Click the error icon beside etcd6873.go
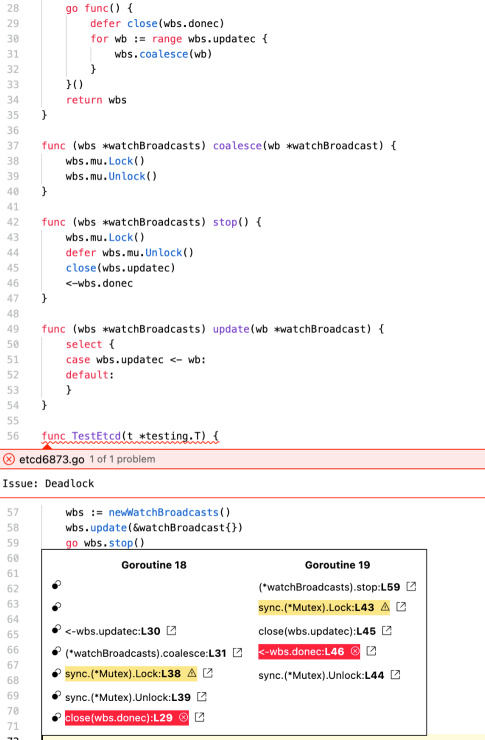Screen dimensions: 485x740 pyautogui.click(x=8, y=459)
